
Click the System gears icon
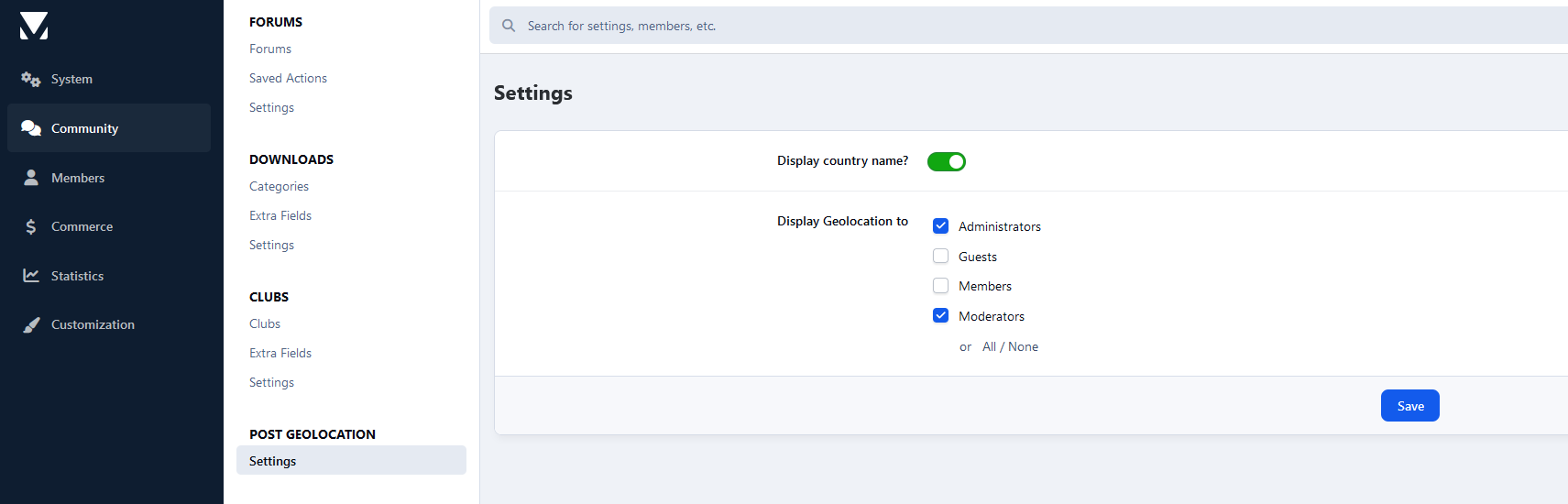click(31, 80)
